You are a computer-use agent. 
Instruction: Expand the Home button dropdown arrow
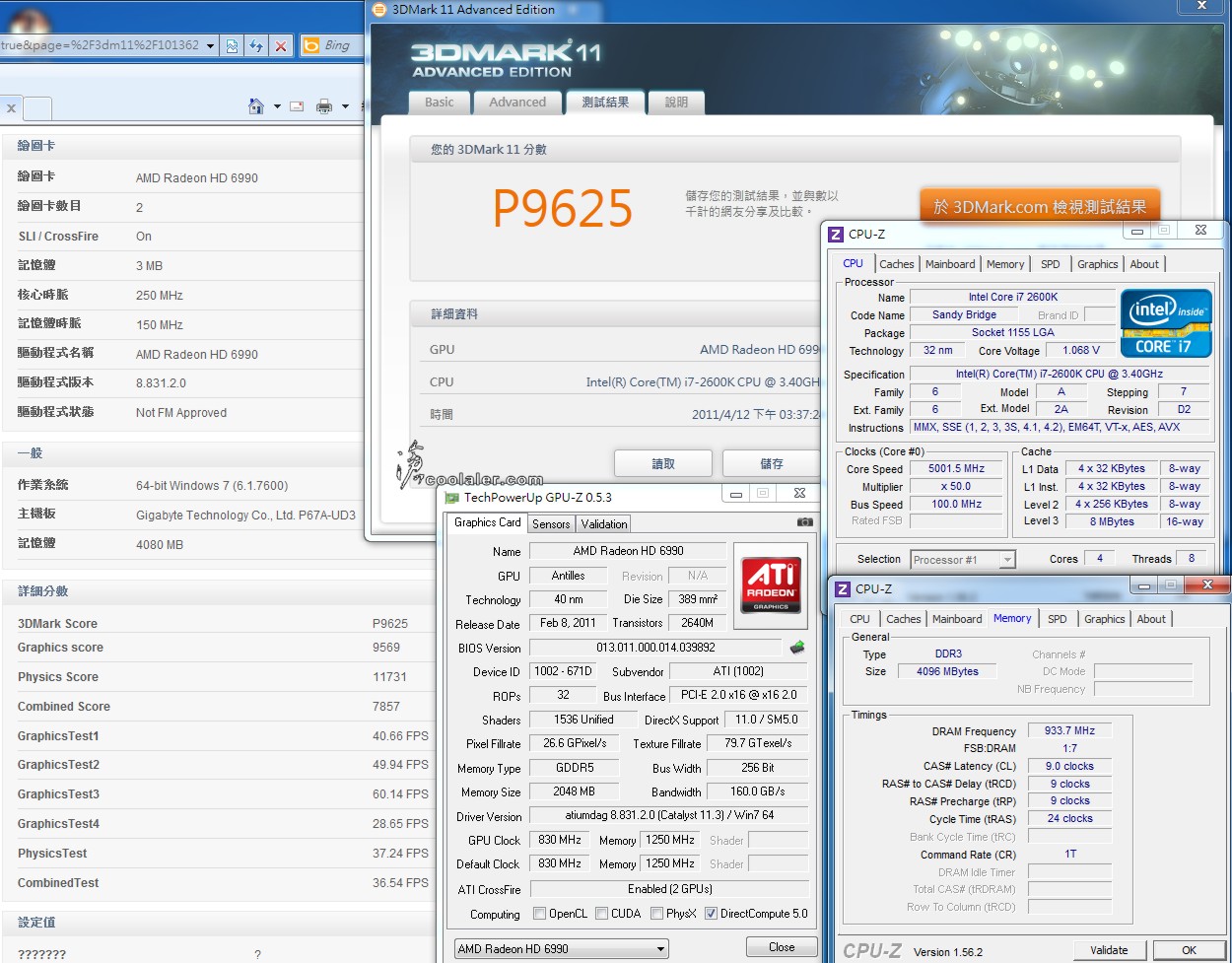pos(277,106)
